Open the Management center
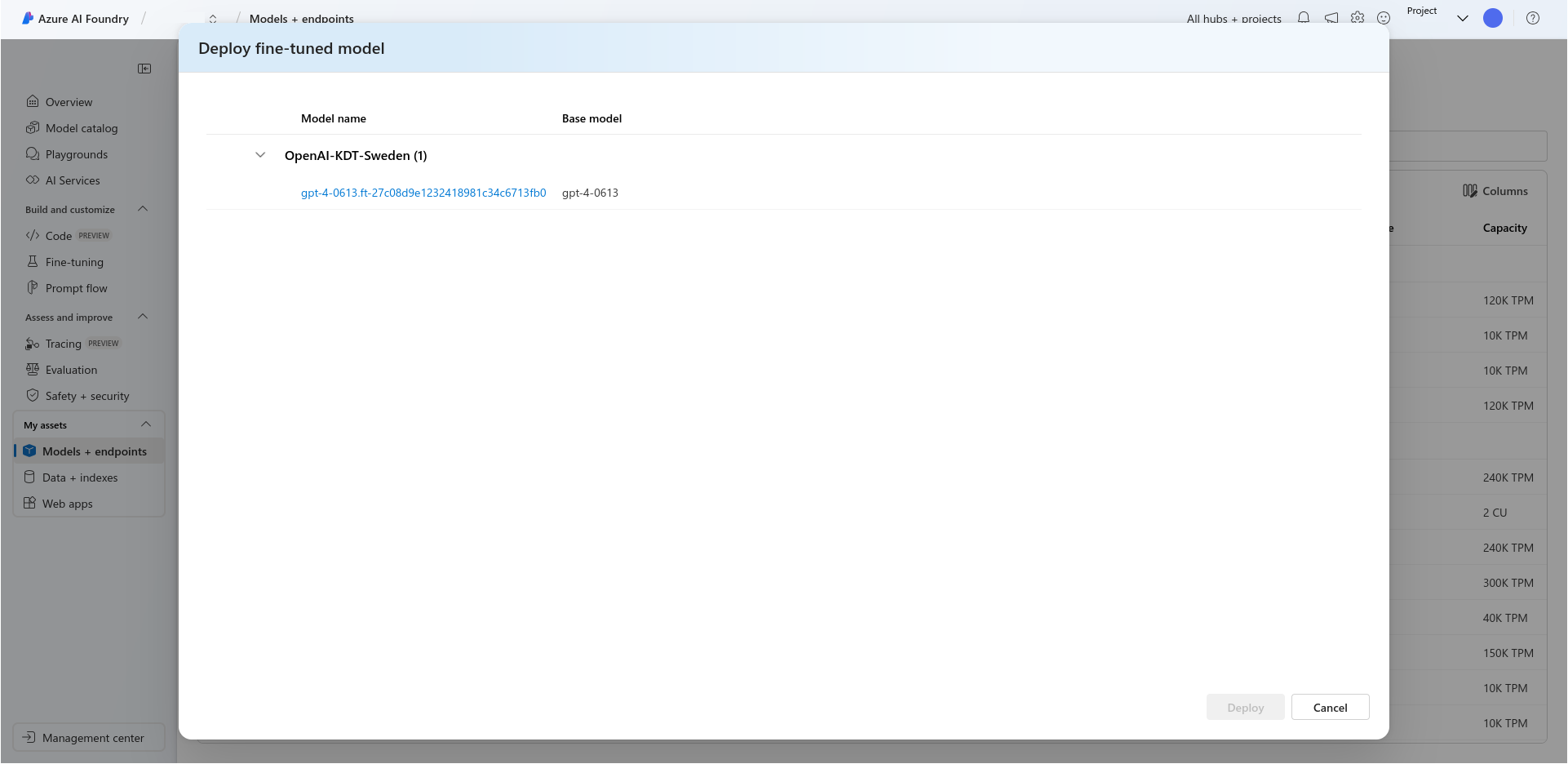This screenshot has height=764, width=1568. (89, 738)
